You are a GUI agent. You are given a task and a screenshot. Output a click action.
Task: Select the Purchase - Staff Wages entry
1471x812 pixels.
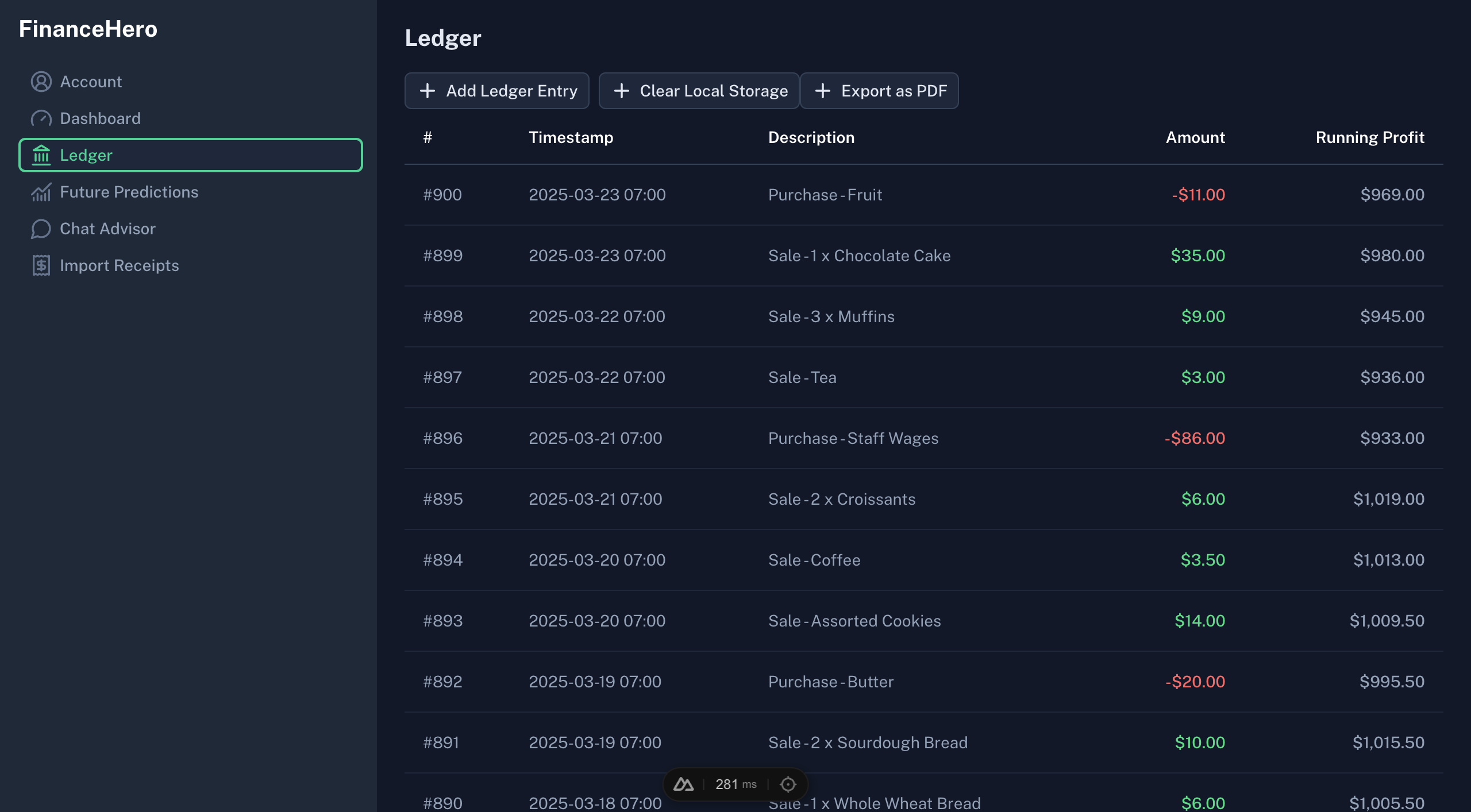[853, 438]
